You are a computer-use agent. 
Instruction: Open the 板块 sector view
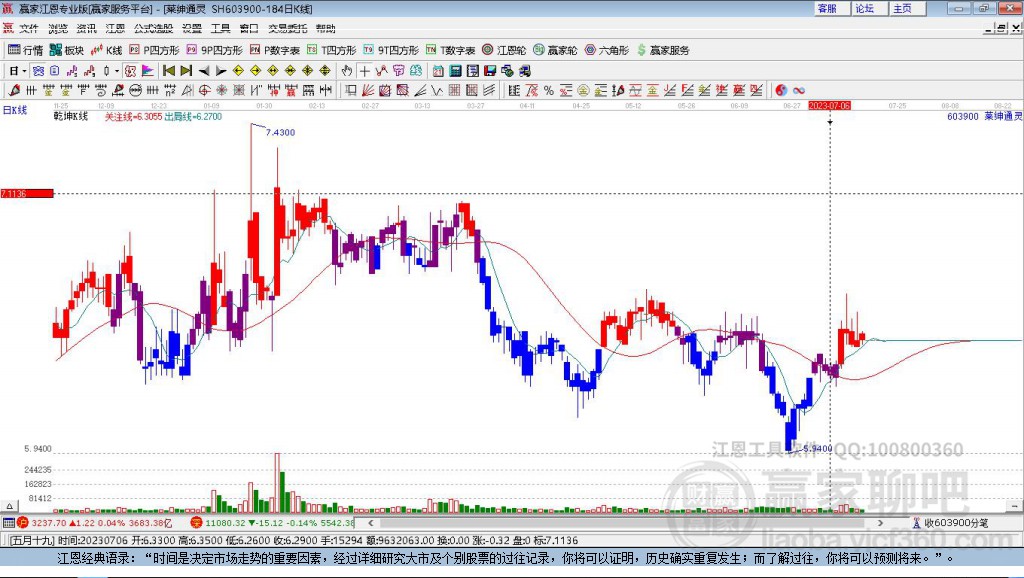tap(67, 50)
